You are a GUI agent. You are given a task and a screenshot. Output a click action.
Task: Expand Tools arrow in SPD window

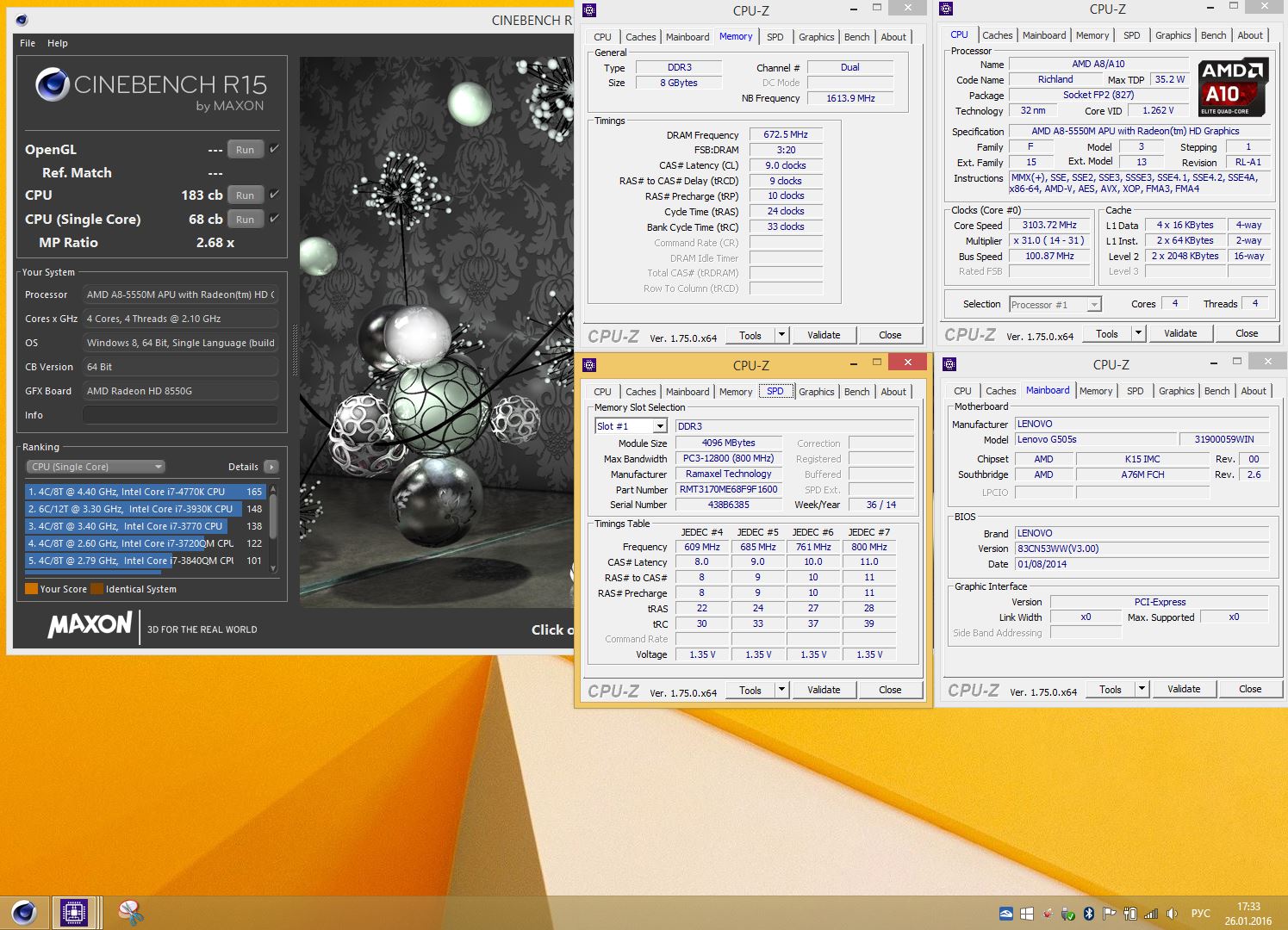(x=781, y=690)
